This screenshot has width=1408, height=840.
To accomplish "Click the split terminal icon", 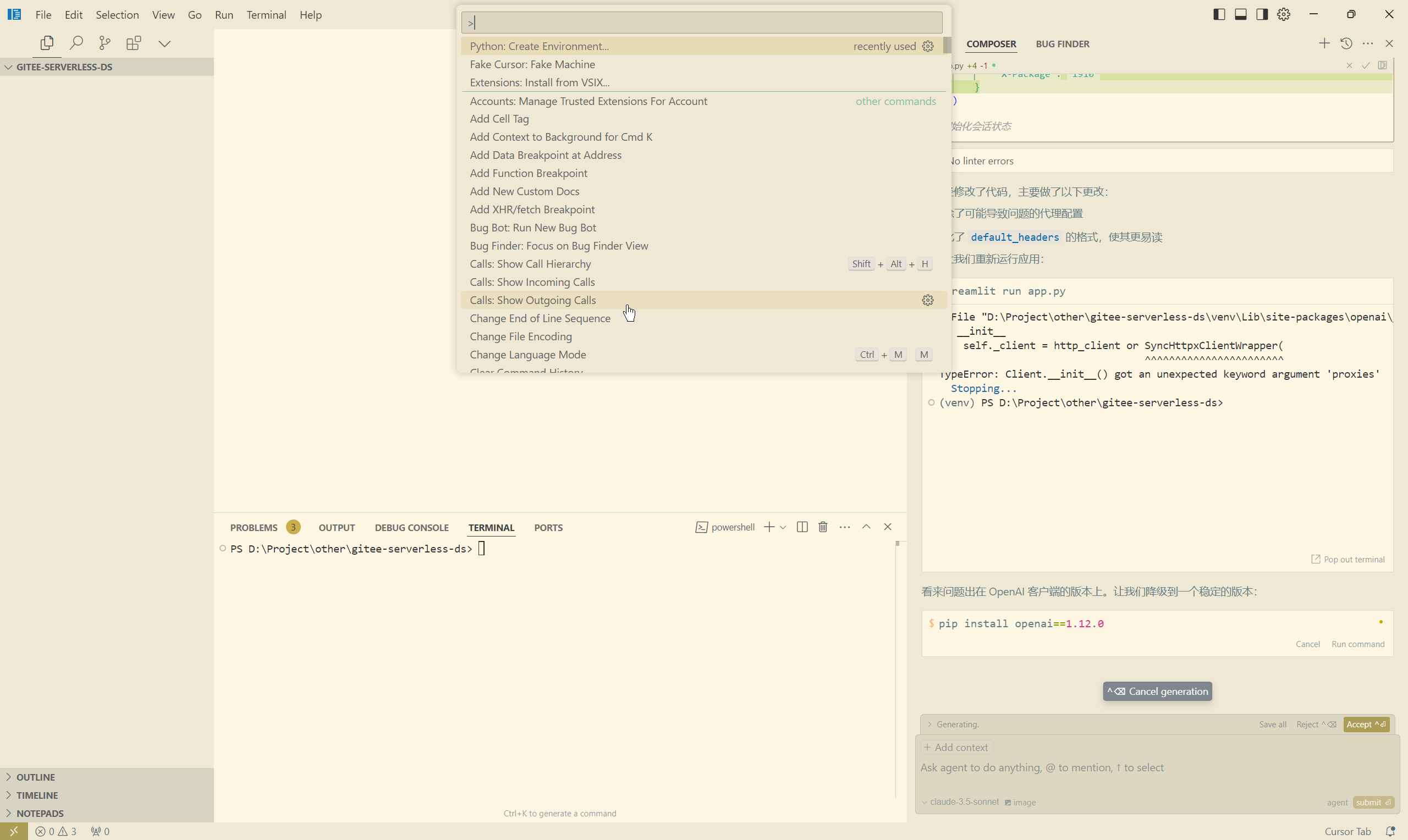I will (x=802, y=527).
